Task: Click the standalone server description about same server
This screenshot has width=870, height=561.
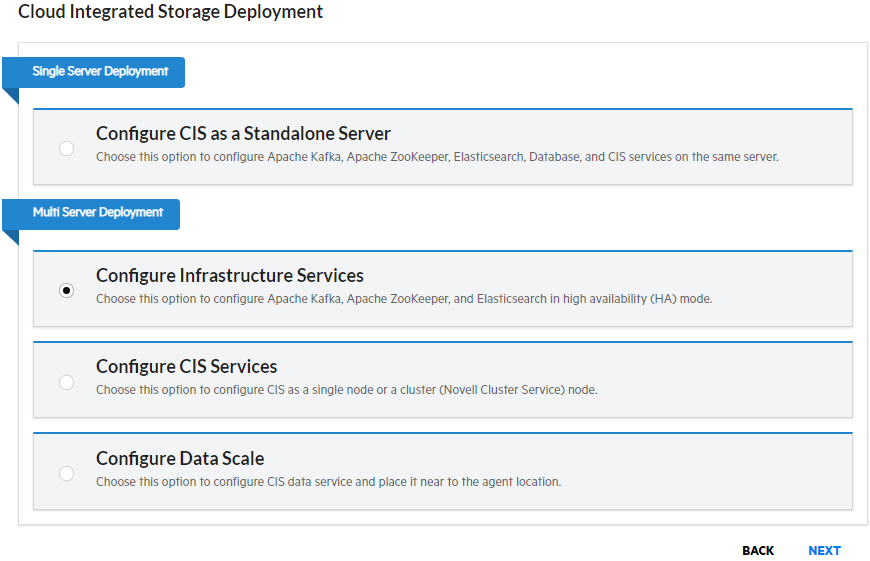Action: 437,157
